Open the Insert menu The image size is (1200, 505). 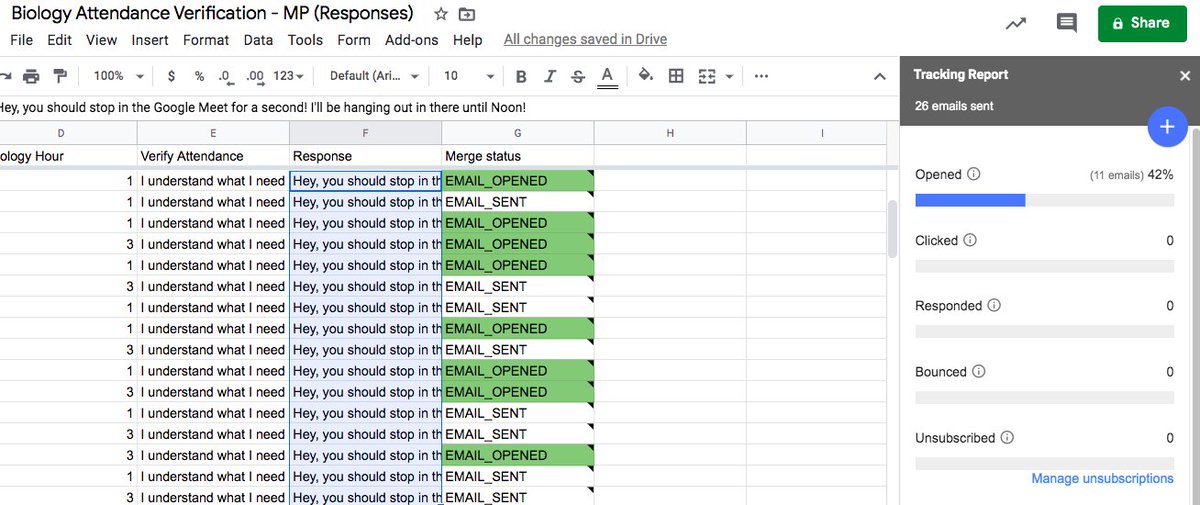coord(150,40)
